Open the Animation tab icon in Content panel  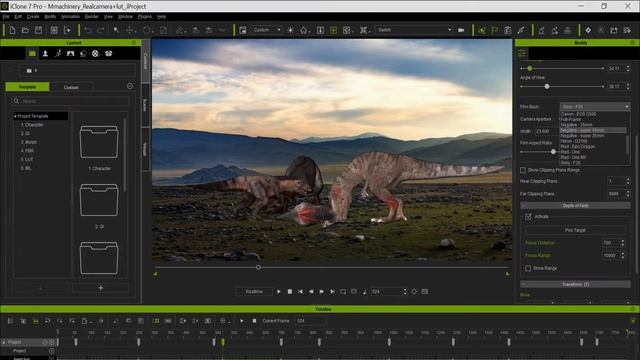point(58,53)
